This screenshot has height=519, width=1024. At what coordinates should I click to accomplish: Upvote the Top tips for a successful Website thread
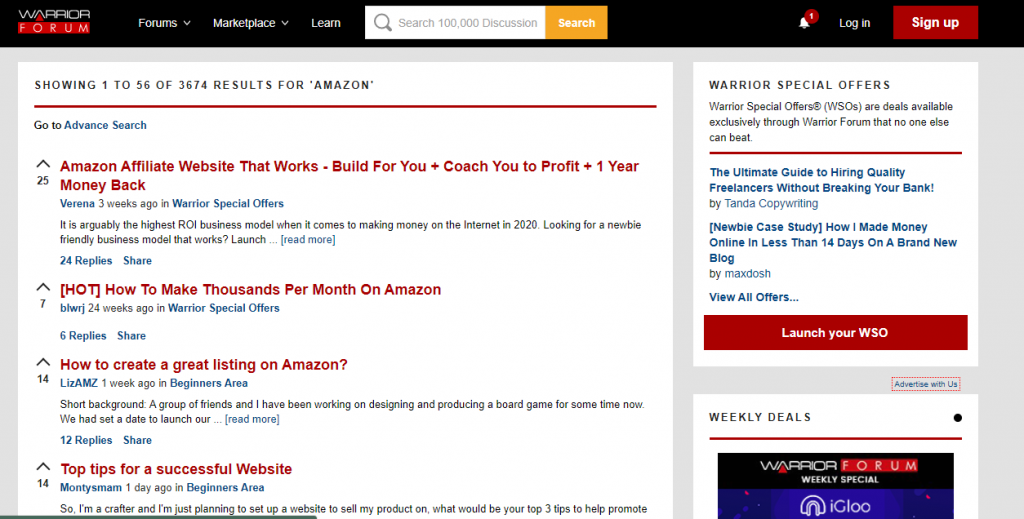[x=43, y=467]
